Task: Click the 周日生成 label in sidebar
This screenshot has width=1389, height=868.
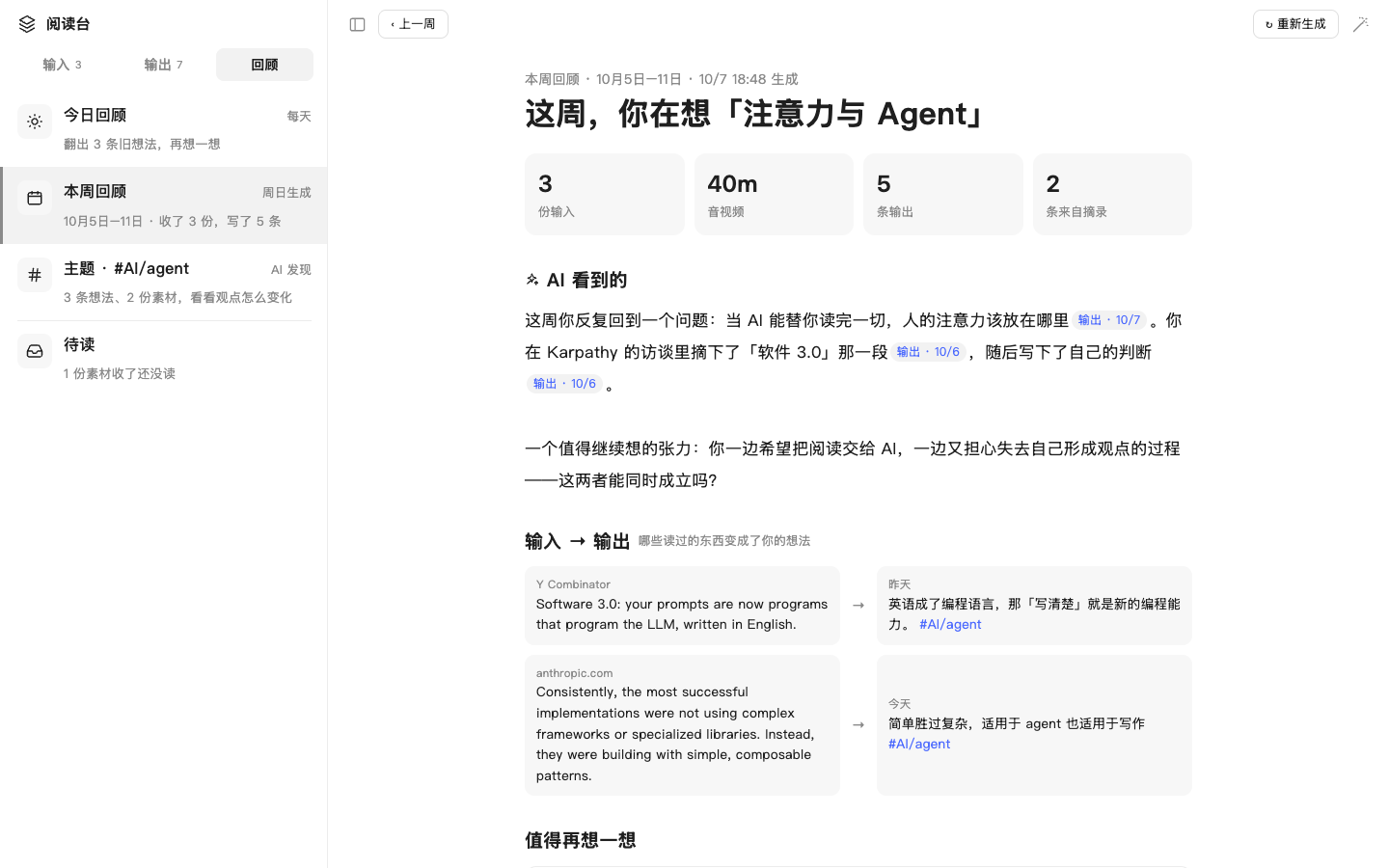Action: [x=286, y=193]
